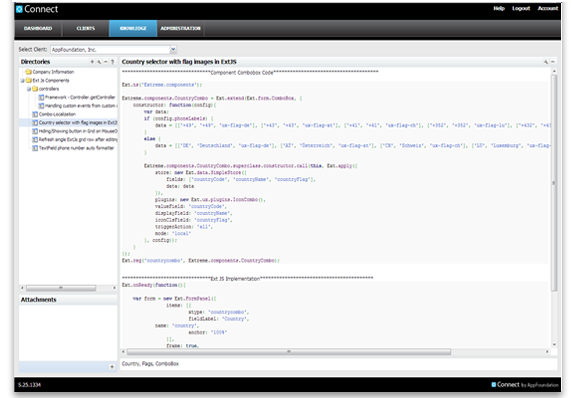
Task: Click the Help link
Action: pos(499,8)
